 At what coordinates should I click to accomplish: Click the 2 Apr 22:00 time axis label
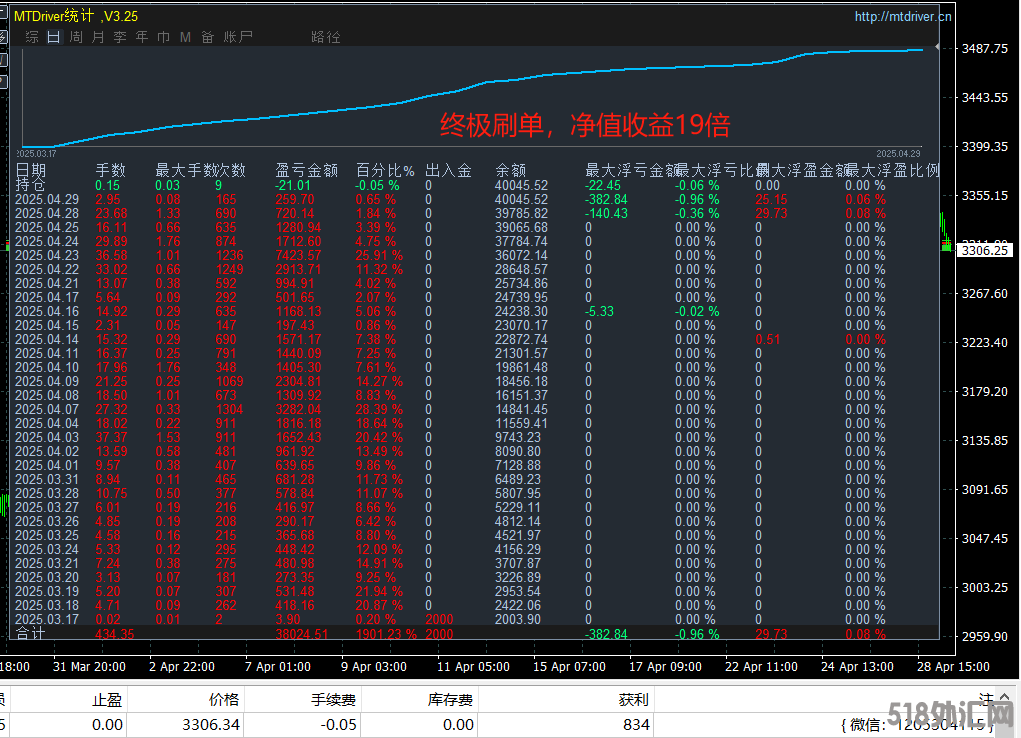coord(182,666)
